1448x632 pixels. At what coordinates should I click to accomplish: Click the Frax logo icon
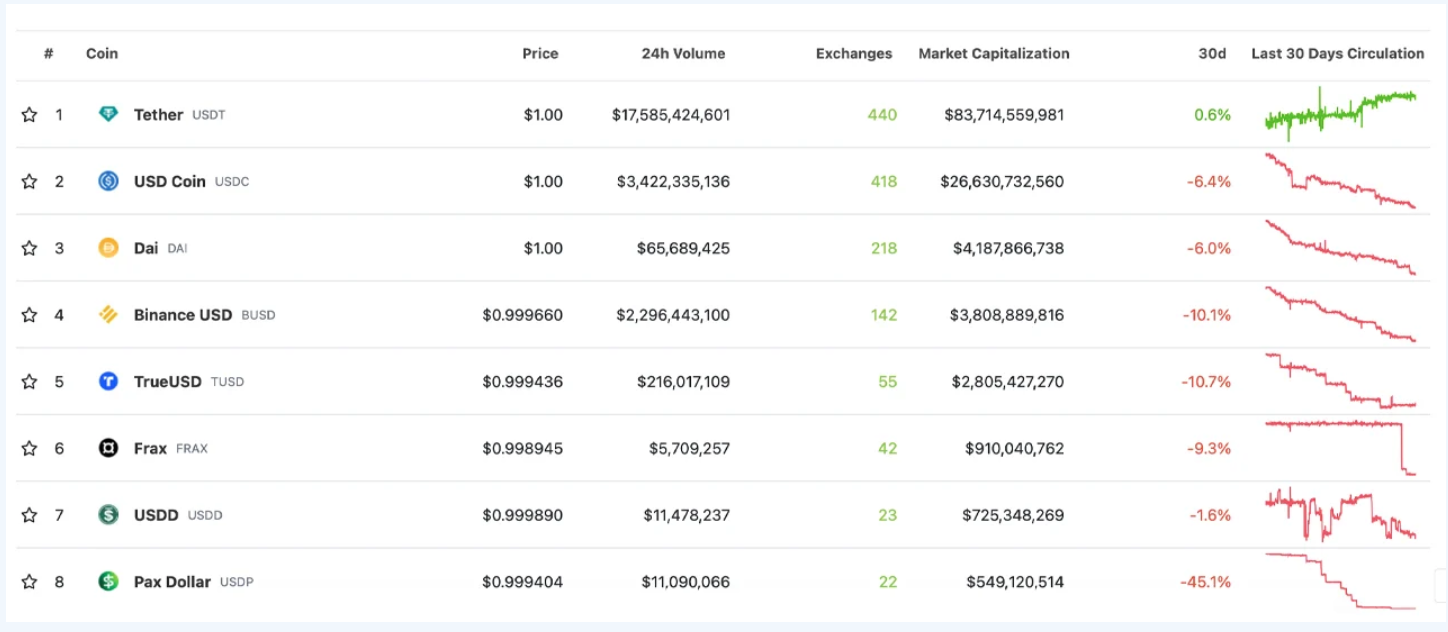[x=108, y=448]
